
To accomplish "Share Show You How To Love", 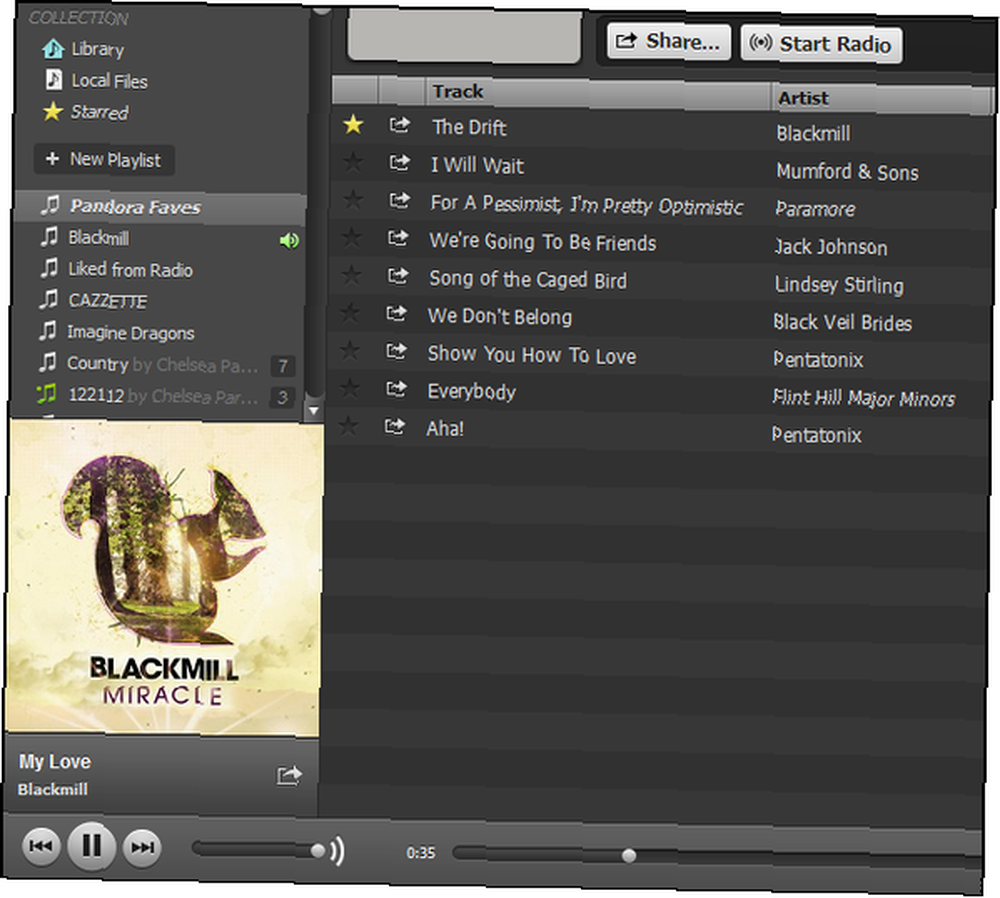I will (x=397, y=351).
